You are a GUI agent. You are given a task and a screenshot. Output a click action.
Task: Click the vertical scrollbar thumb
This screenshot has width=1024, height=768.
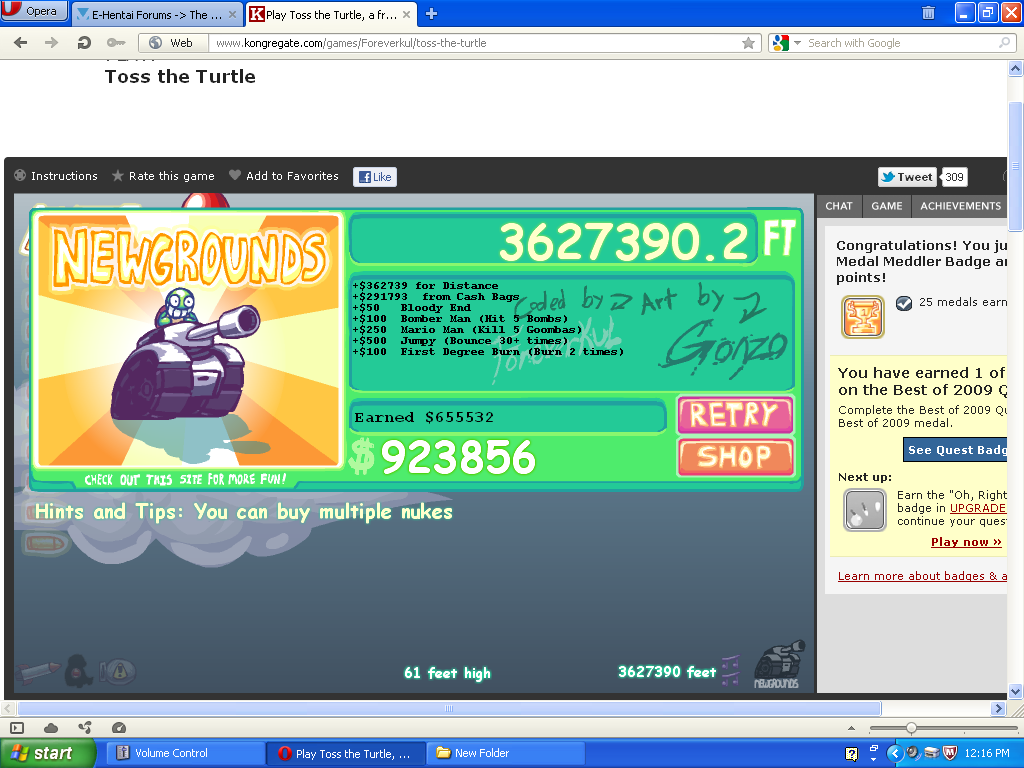(1016, 166)
